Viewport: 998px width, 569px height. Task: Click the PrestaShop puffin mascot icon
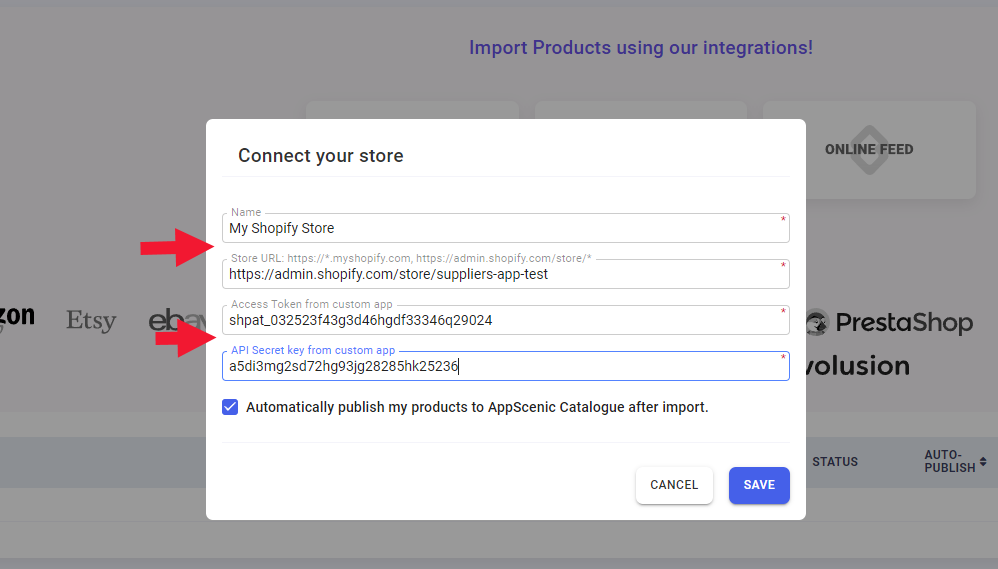[x=818, y=322]
